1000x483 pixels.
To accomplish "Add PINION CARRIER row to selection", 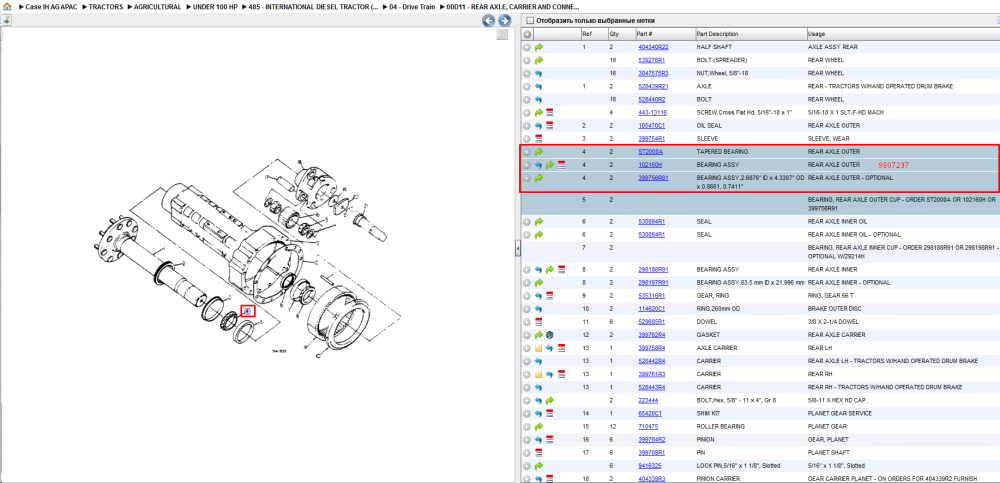I will (527, 479).
